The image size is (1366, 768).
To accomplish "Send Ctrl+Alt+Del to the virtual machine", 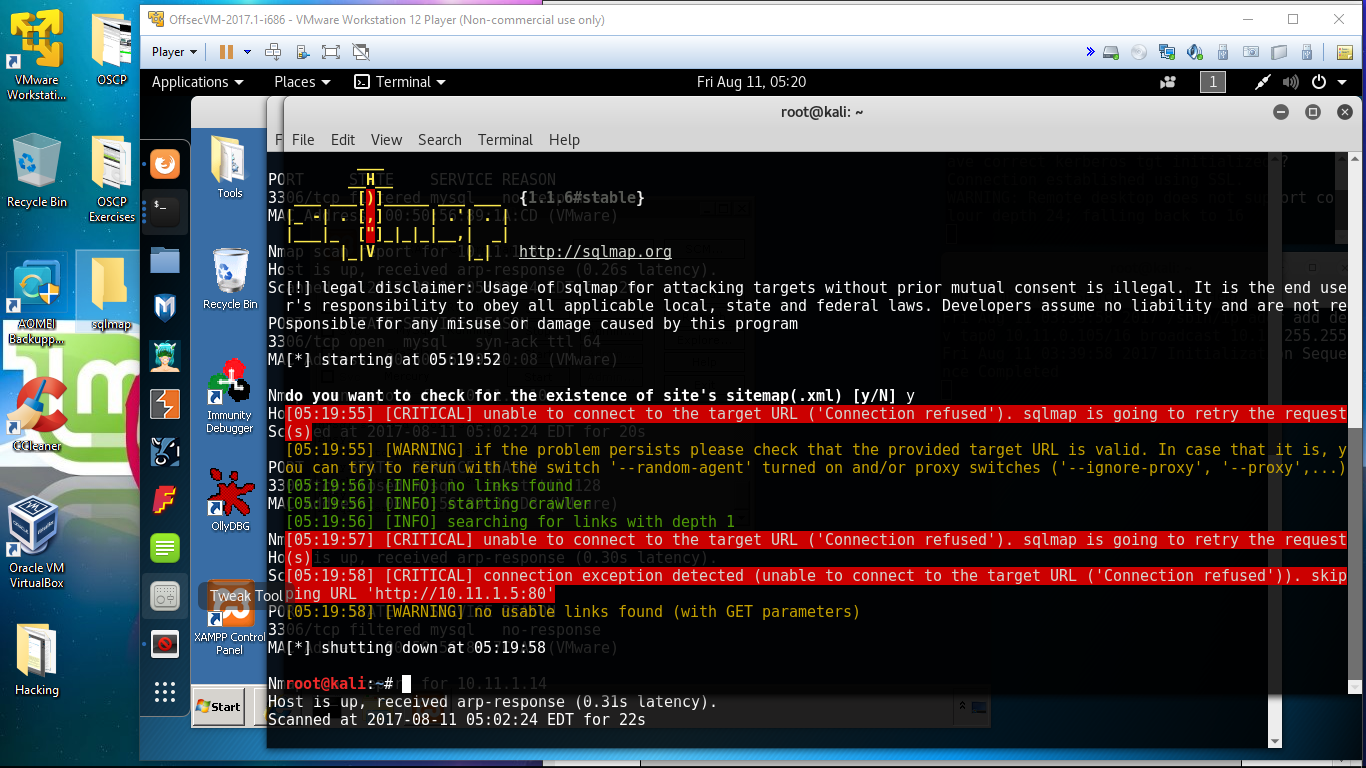I will pos(274,51).
